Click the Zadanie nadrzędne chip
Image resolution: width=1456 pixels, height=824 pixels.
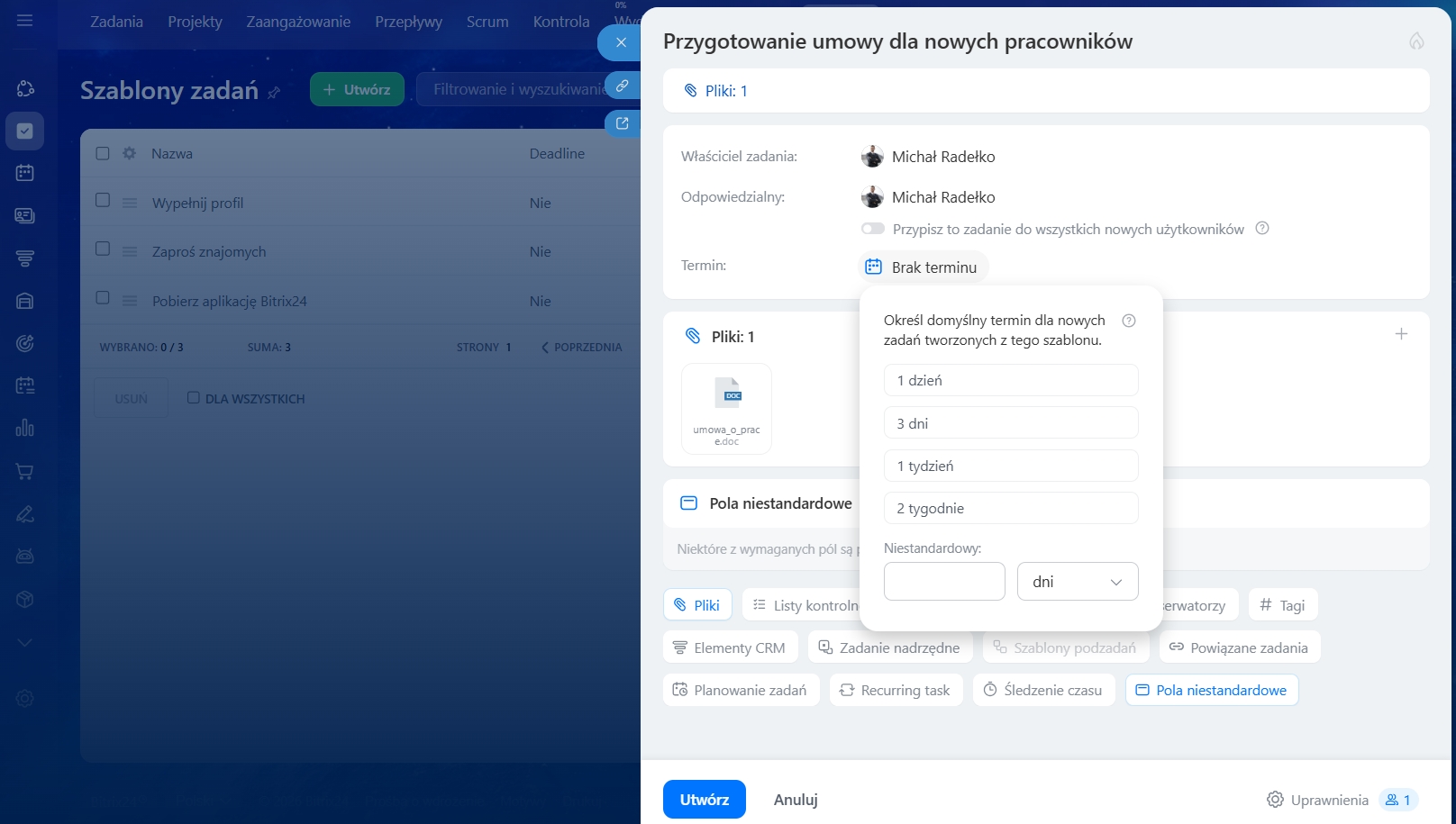tap(889, 647)
